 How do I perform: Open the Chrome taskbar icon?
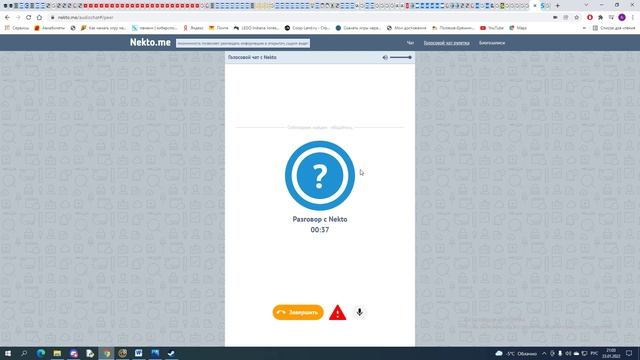(x=107, y=353)
